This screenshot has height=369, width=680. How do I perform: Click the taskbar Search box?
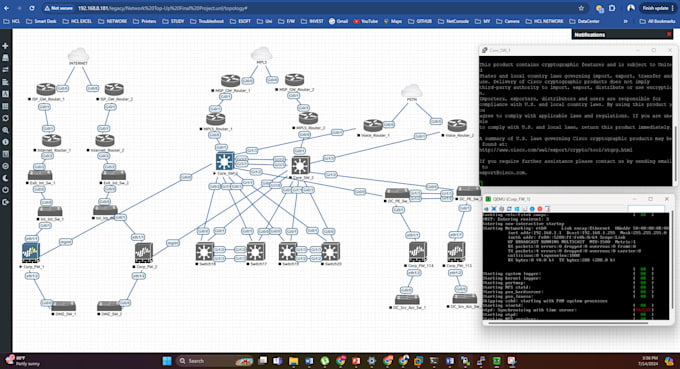[215, 361]
